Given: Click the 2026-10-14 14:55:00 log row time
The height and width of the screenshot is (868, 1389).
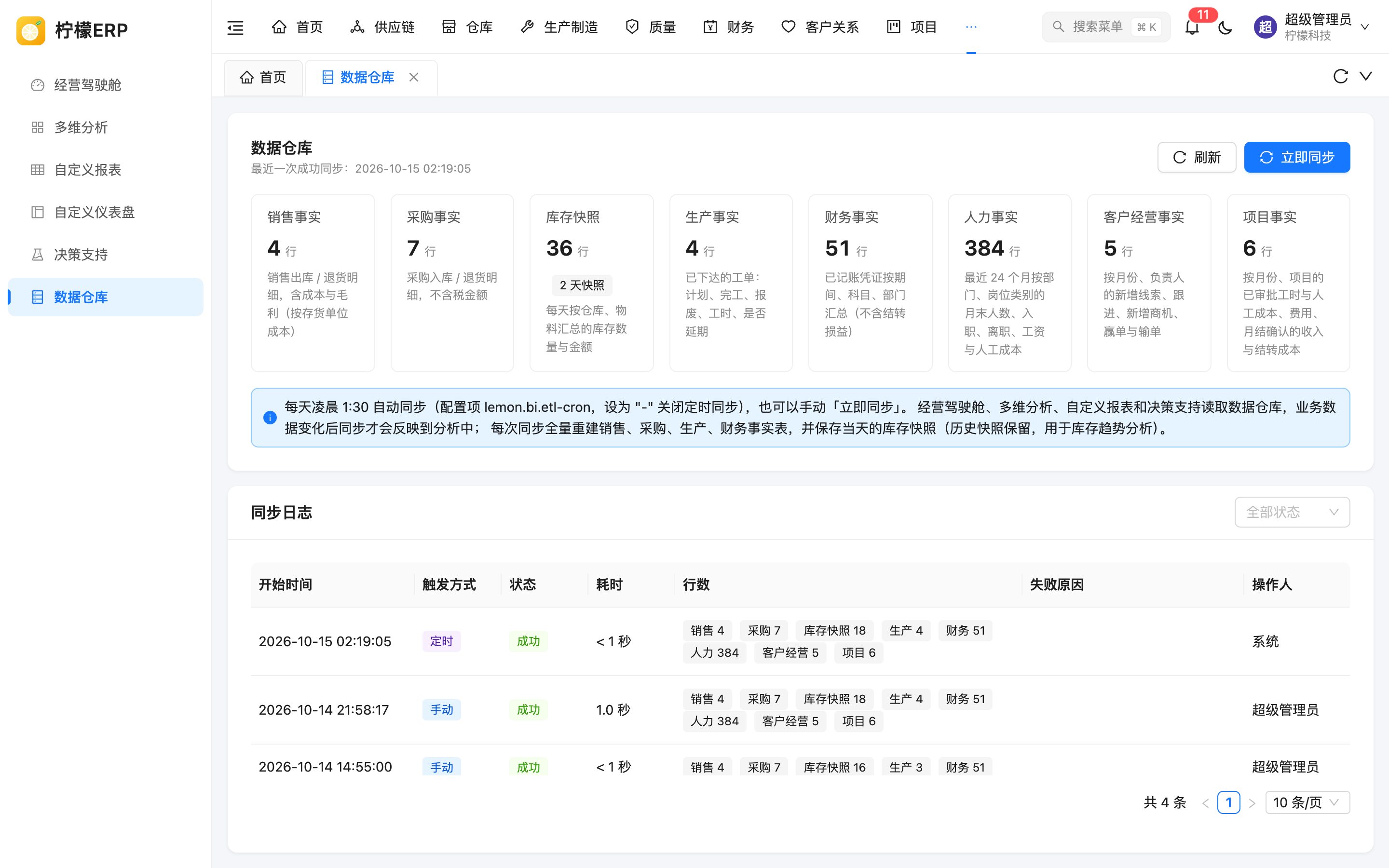Looking at the screenshot, I should 326,767.
